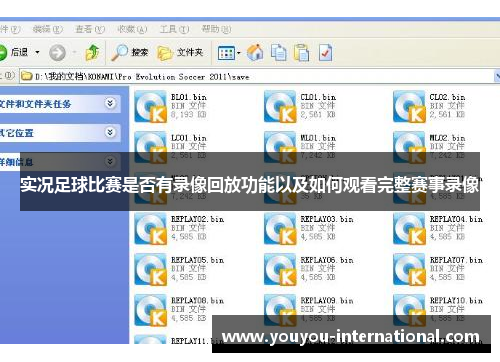Click the REPLAY06.bin file name
The image size is (500, 362).
coord(327,260)
